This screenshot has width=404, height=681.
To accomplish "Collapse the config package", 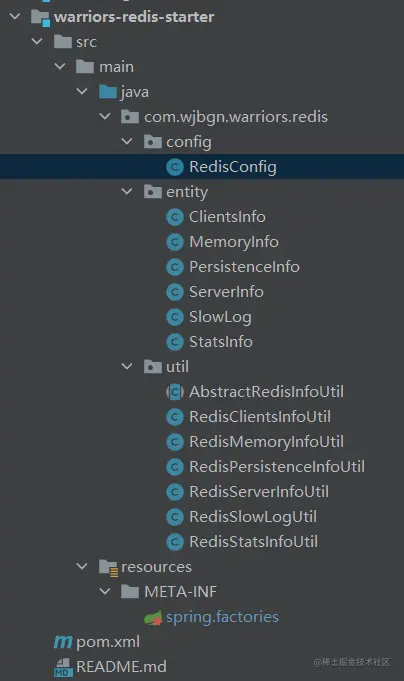I will pyautogui.click(x=127, y=142).
